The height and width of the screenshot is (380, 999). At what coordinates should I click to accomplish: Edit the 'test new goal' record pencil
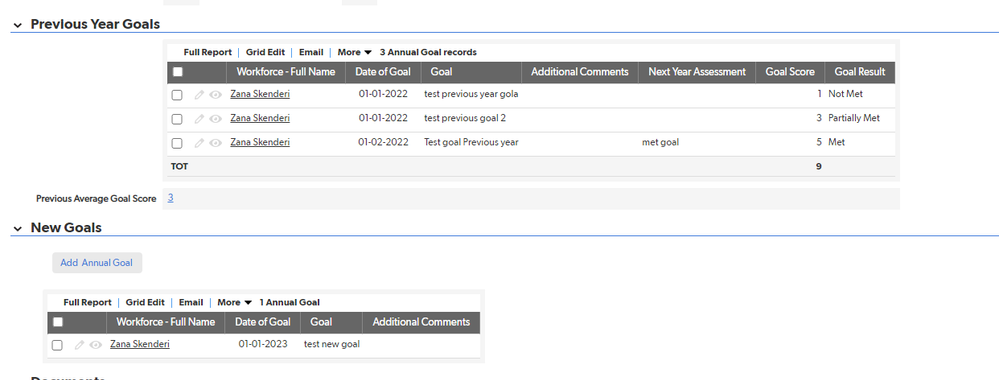coord(79,345)
